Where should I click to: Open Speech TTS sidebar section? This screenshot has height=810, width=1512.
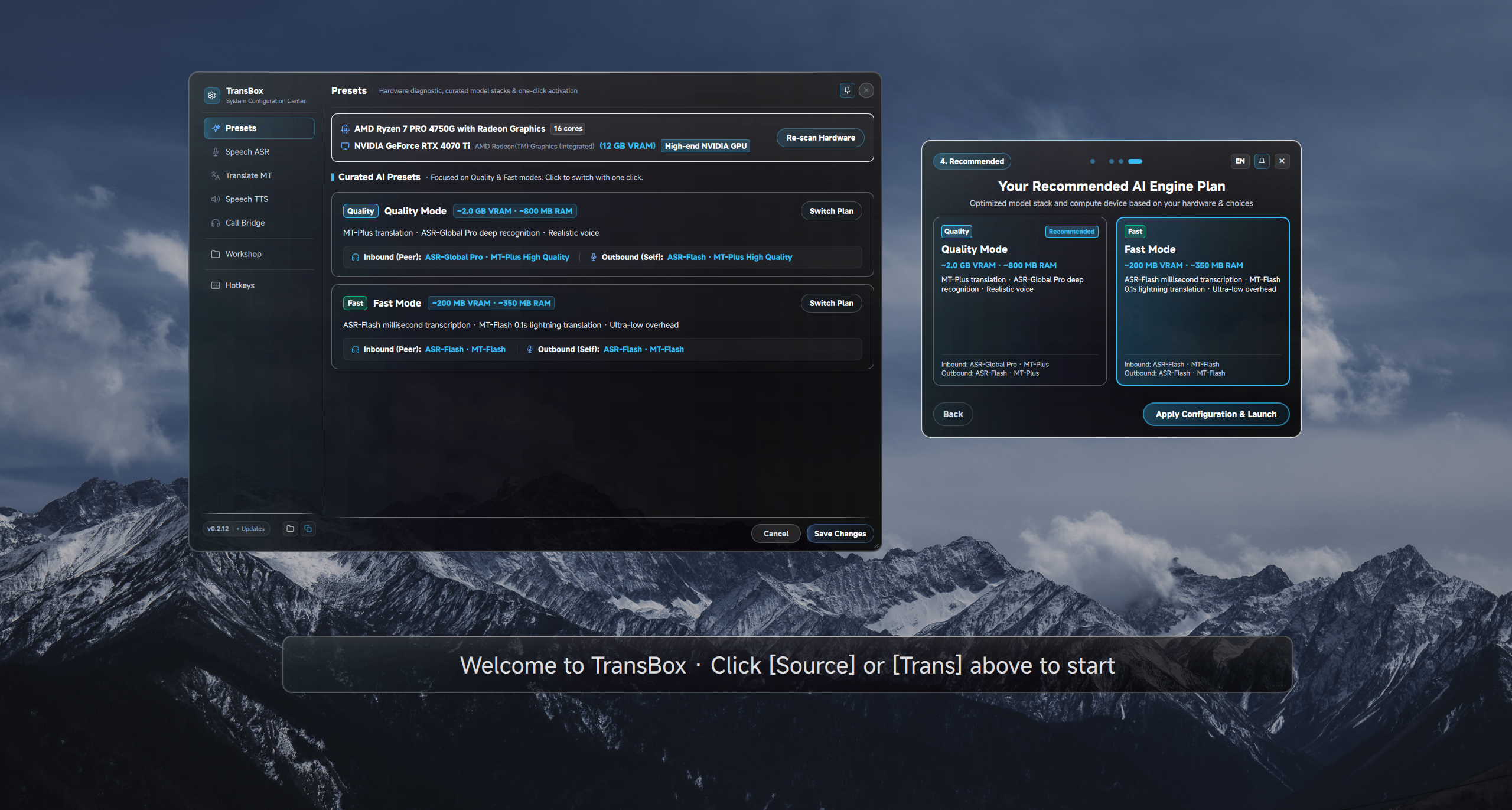[259, 199]
